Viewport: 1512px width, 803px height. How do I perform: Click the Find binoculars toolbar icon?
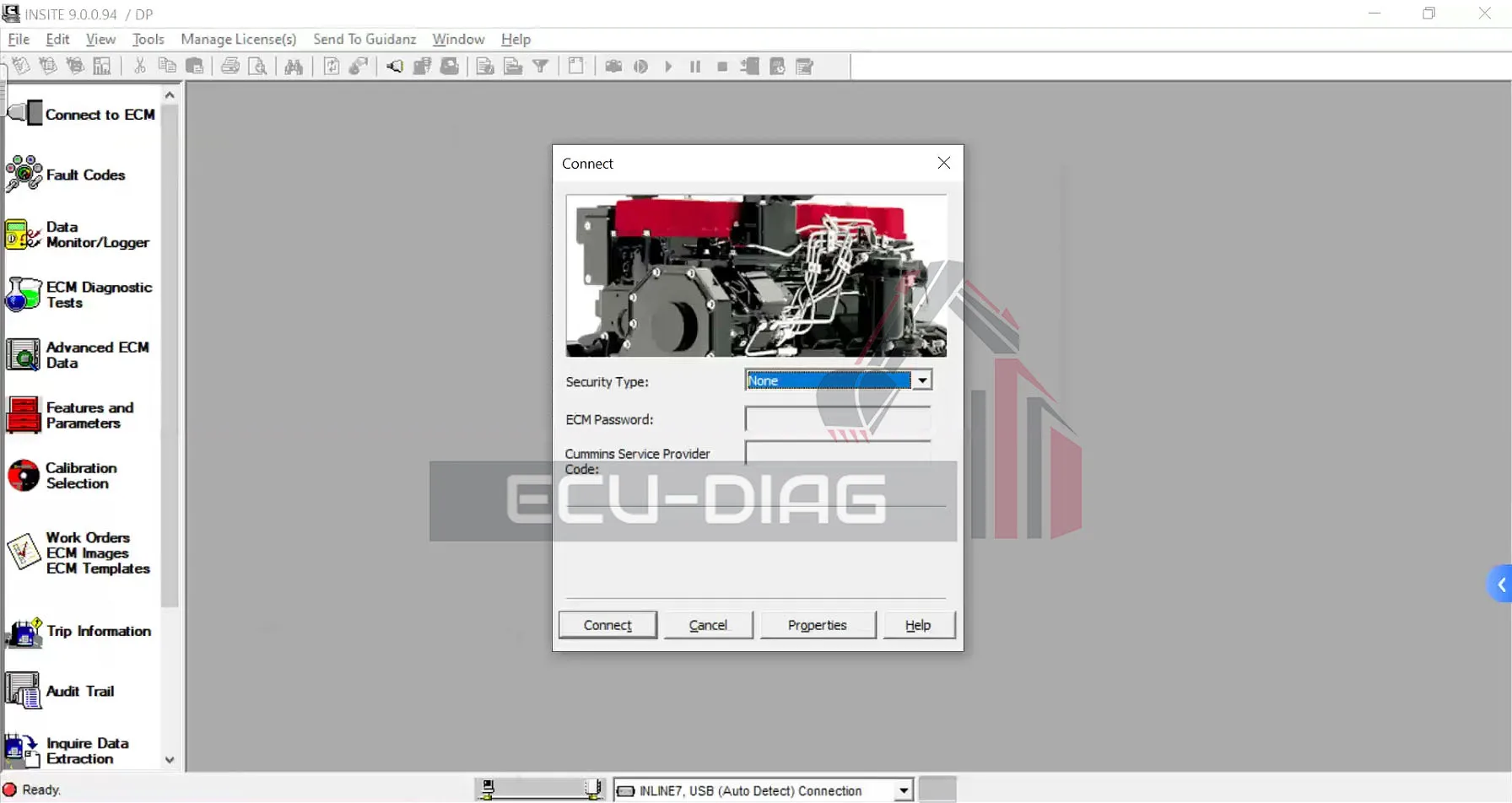pos(294,66)
